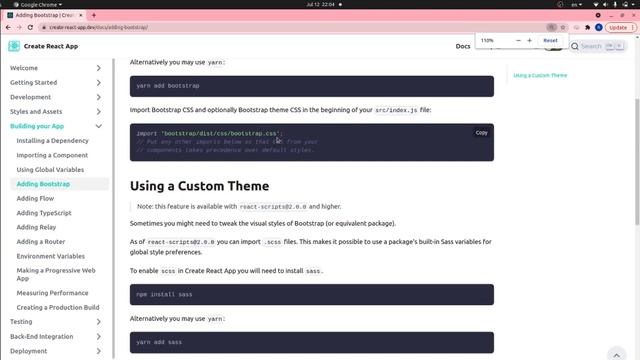
Task: Click the npm install sass code block
Action: pos(312,294)
